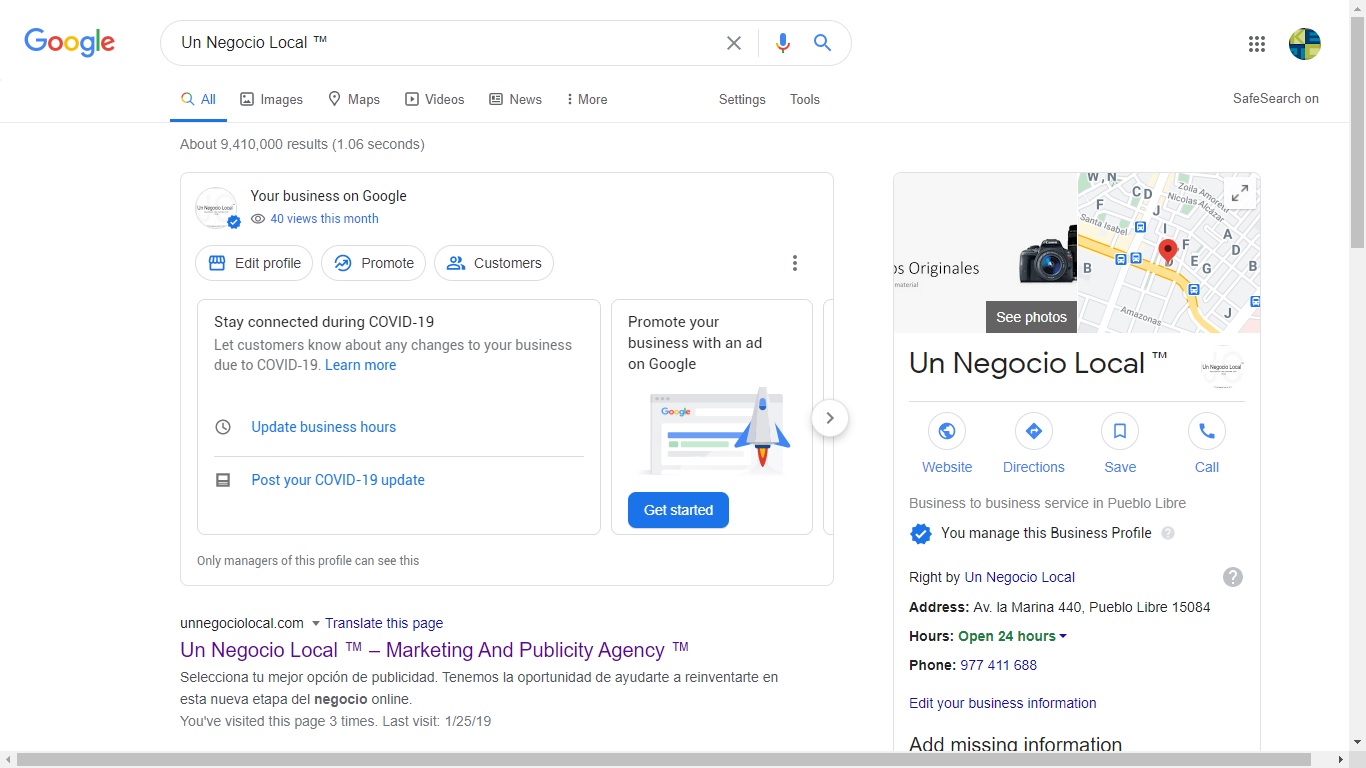1366x768 pixels.
Task: Select the Website icon on the business panel
Action: 947,431
